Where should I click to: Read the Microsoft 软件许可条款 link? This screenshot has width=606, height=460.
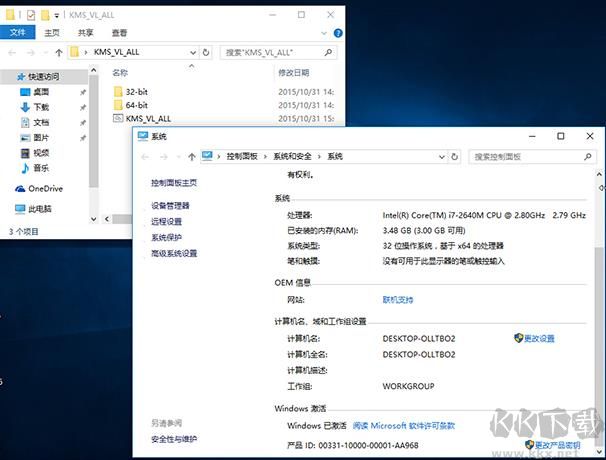coord(403,426)
